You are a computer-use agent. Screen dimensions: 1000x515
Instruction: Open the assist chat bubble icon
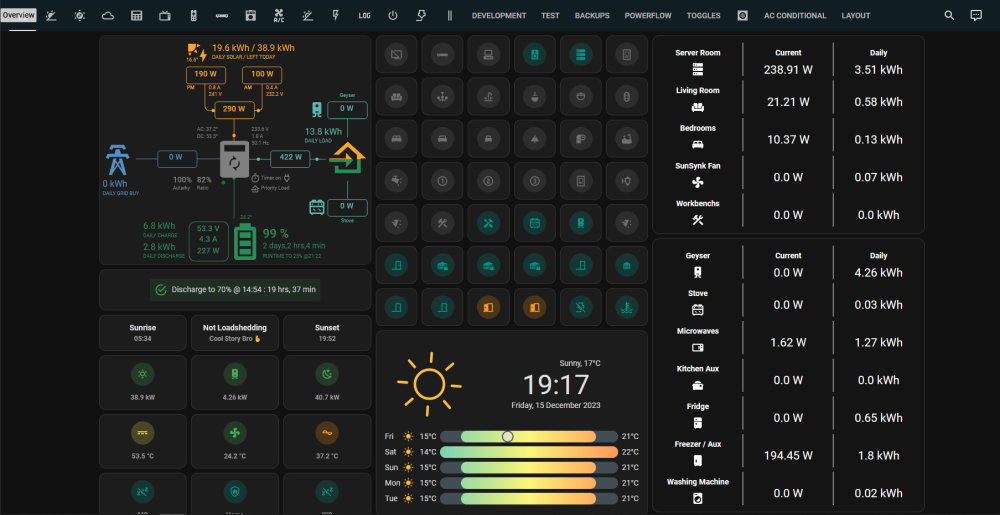tap(976, 15)
